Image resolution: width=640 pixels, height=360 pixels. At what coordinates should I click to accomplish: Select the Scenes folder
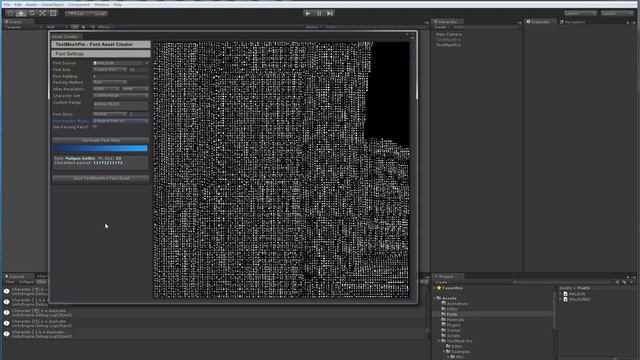(x=453, y=330)
